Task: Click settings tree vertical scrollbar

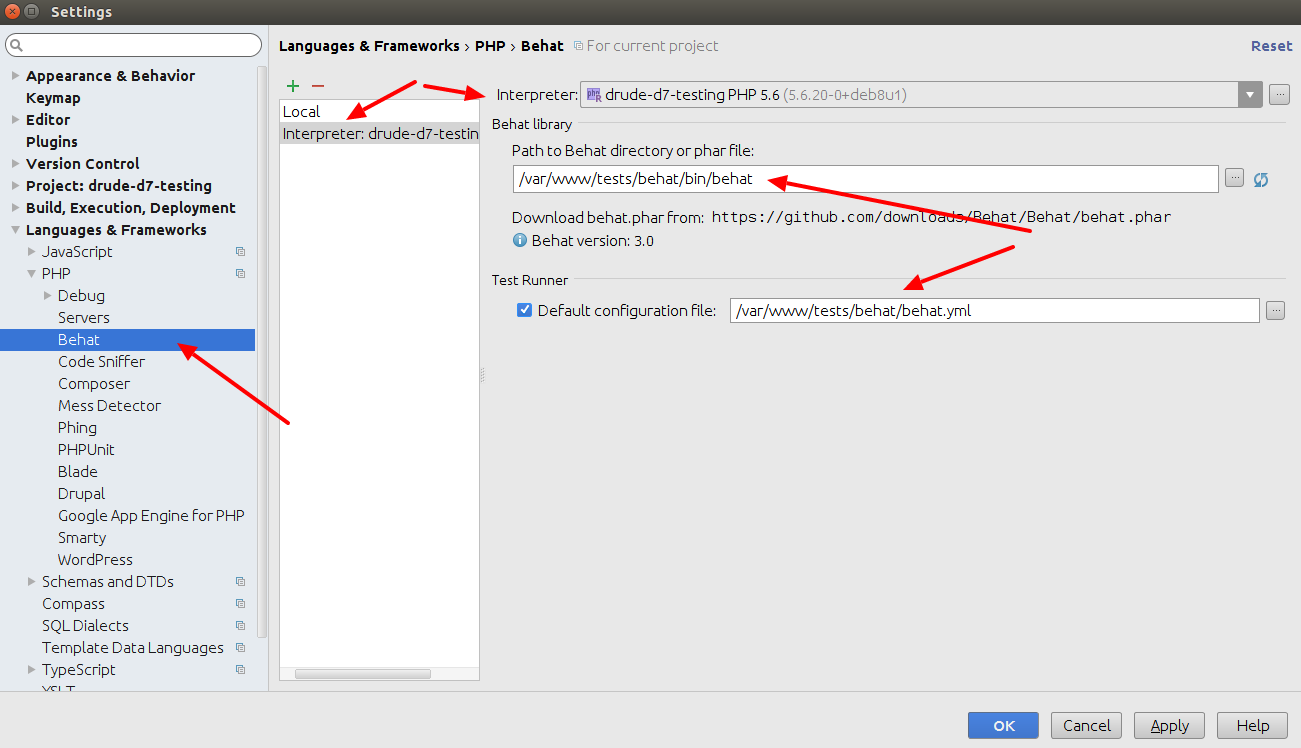Action: [263, 350]
